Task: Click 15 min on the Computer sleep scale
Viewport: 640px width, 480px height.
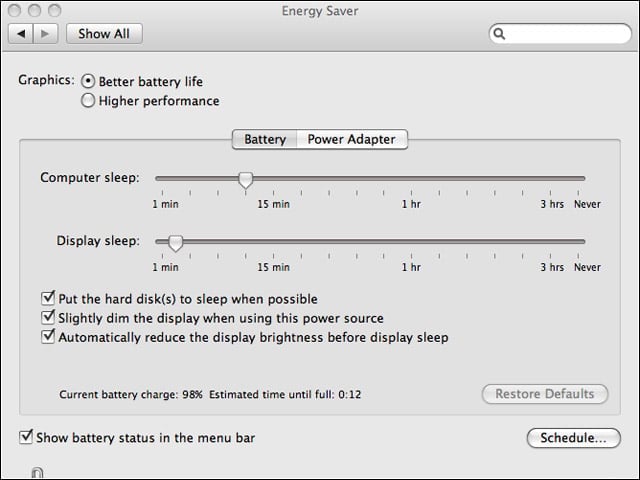Action: click(x=273, y=204)
